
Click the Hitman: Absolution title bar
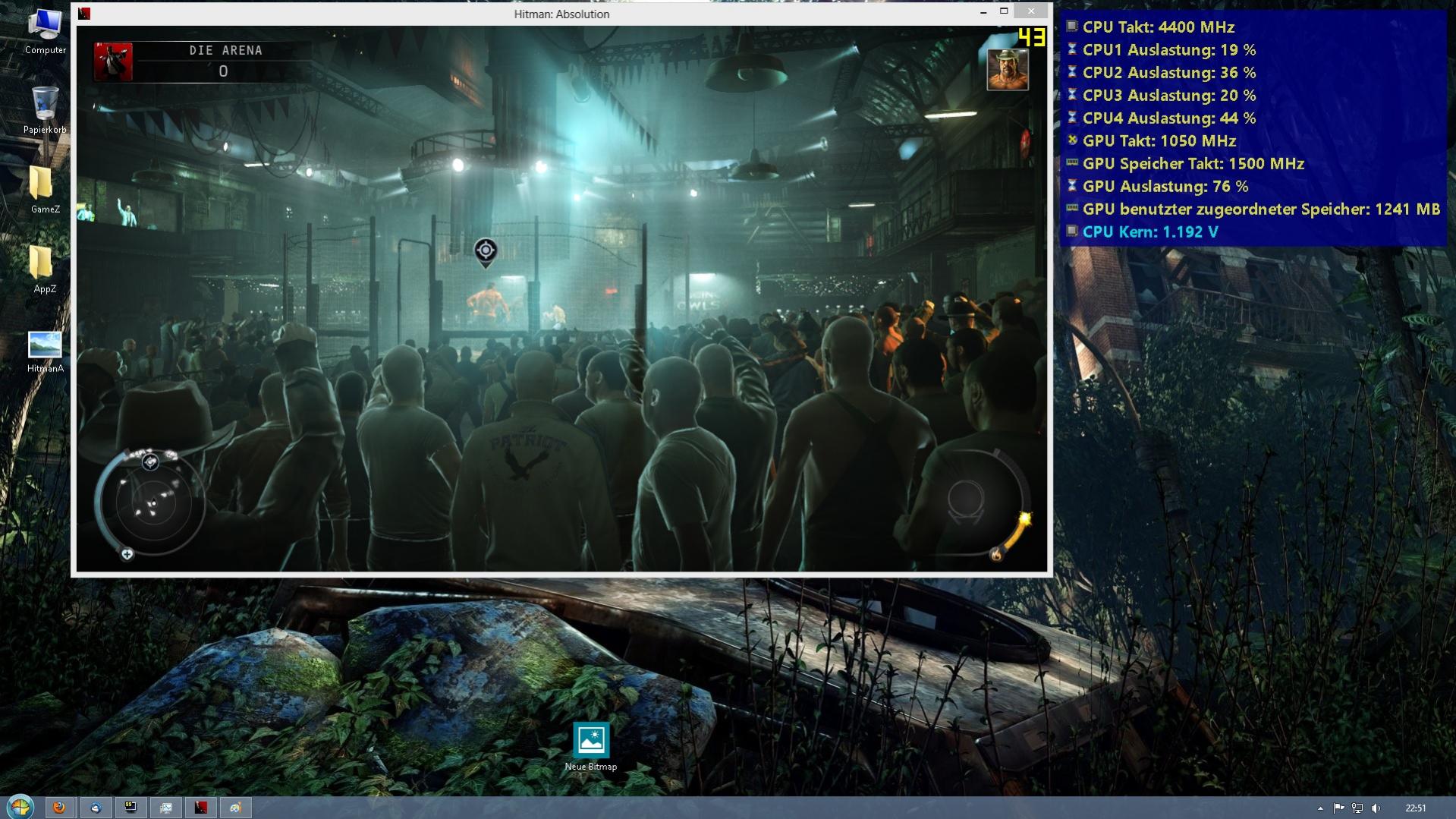point(561,14)
